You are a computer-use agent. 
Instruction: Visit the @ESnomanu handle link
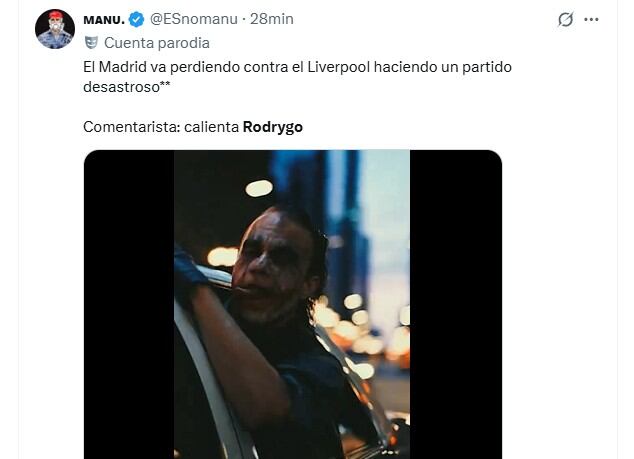coord(193,20)
